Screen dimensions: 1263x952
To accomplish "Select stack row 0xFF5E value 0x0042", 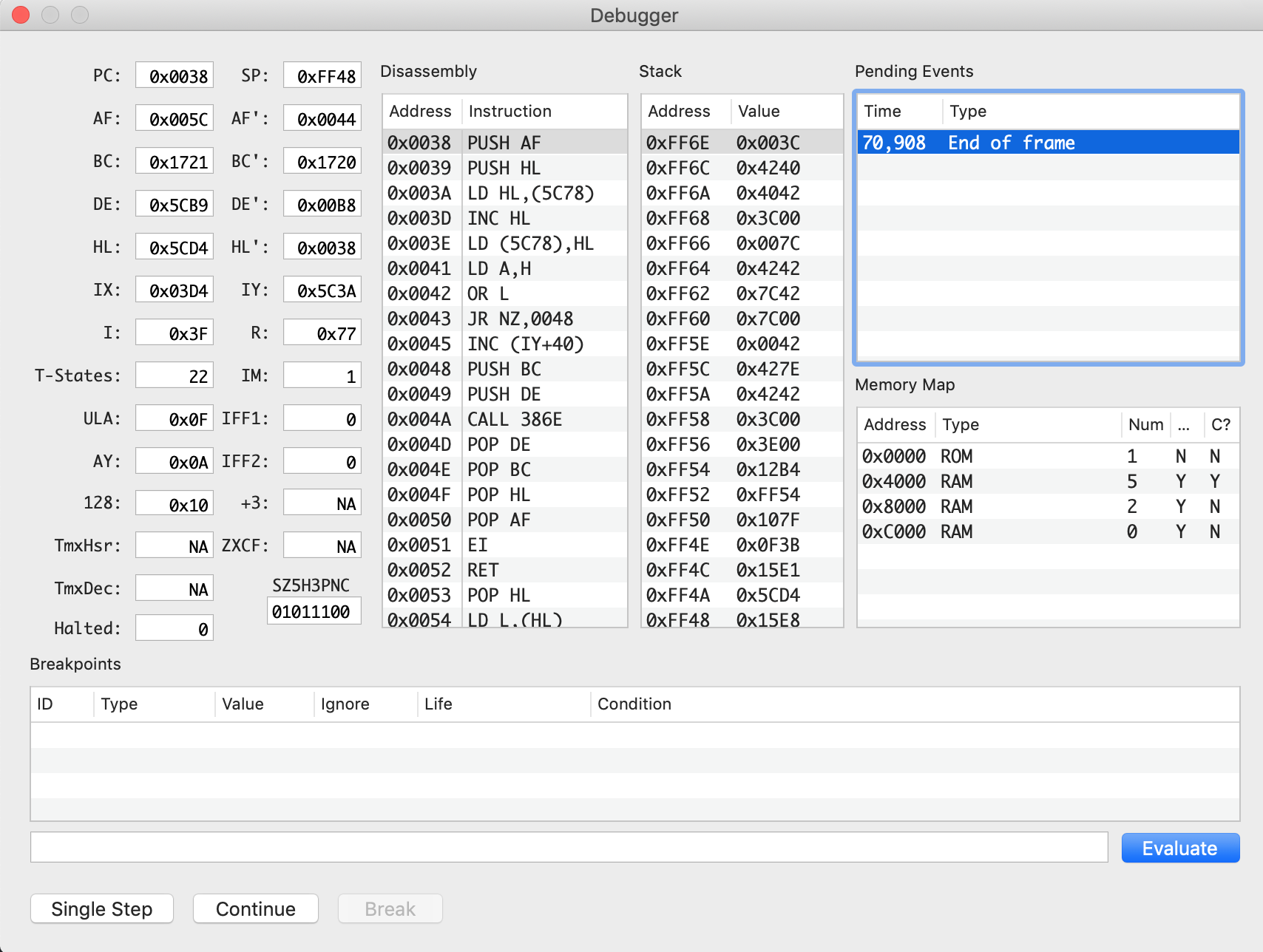I will 742,343.
